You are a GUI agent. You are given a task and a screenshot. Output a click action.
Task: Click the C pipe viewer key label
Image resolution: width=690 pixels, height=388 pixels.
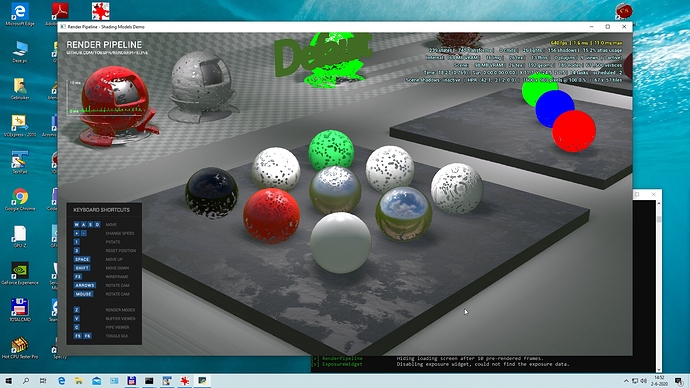77,327
